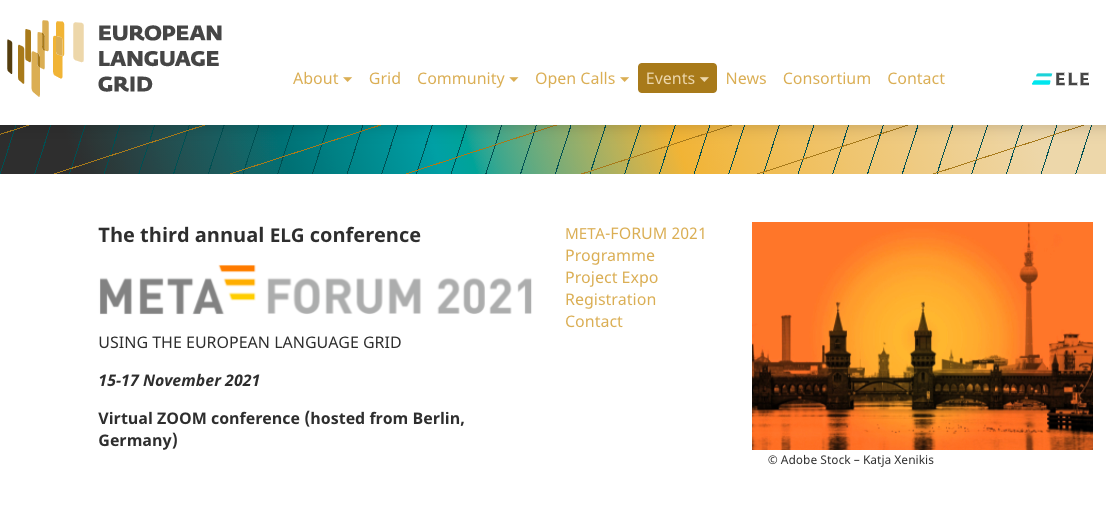The image size is (1106, 509).
Task: Select Contact in the top navigation
Action: (916, 78)
